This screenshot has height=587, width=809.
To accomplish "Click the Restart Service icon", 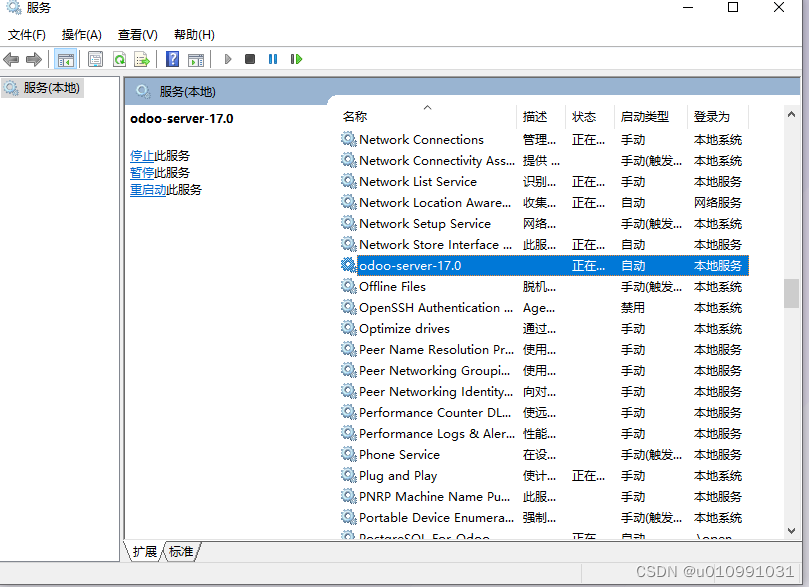I will [296, 59].
